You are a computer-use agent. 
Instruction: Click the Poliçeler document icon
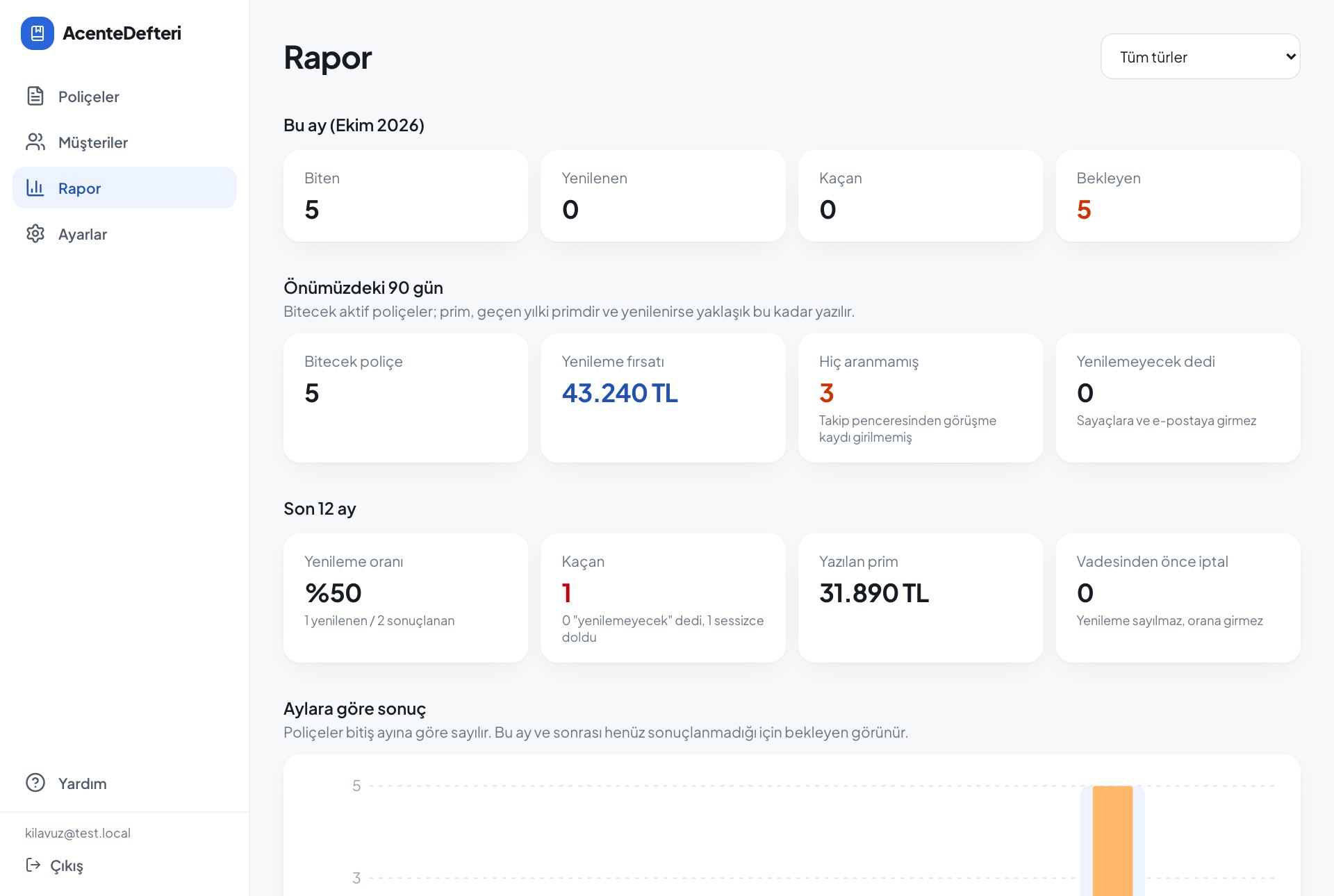(35, 96)
